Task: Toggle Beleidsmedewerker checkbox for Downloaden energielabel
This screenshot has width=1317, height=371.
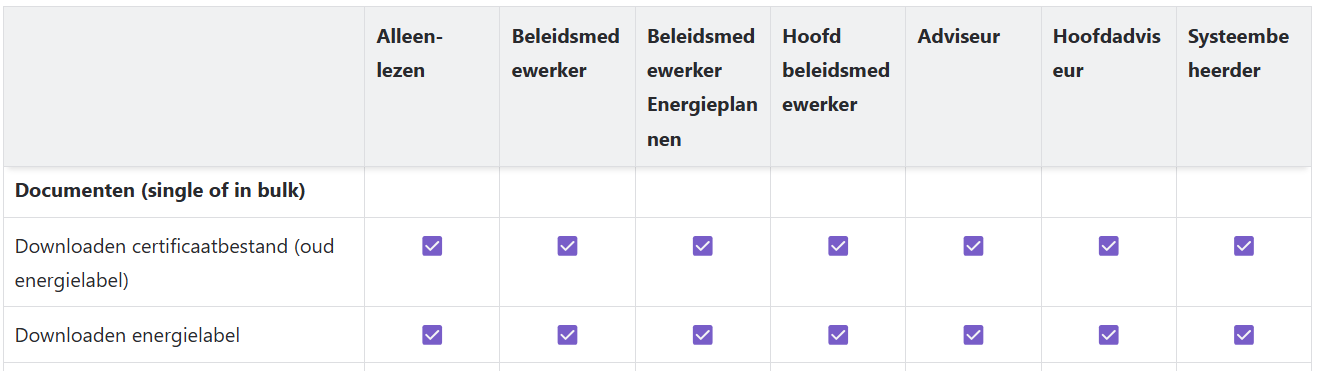Action: click(x=567, y=335)
